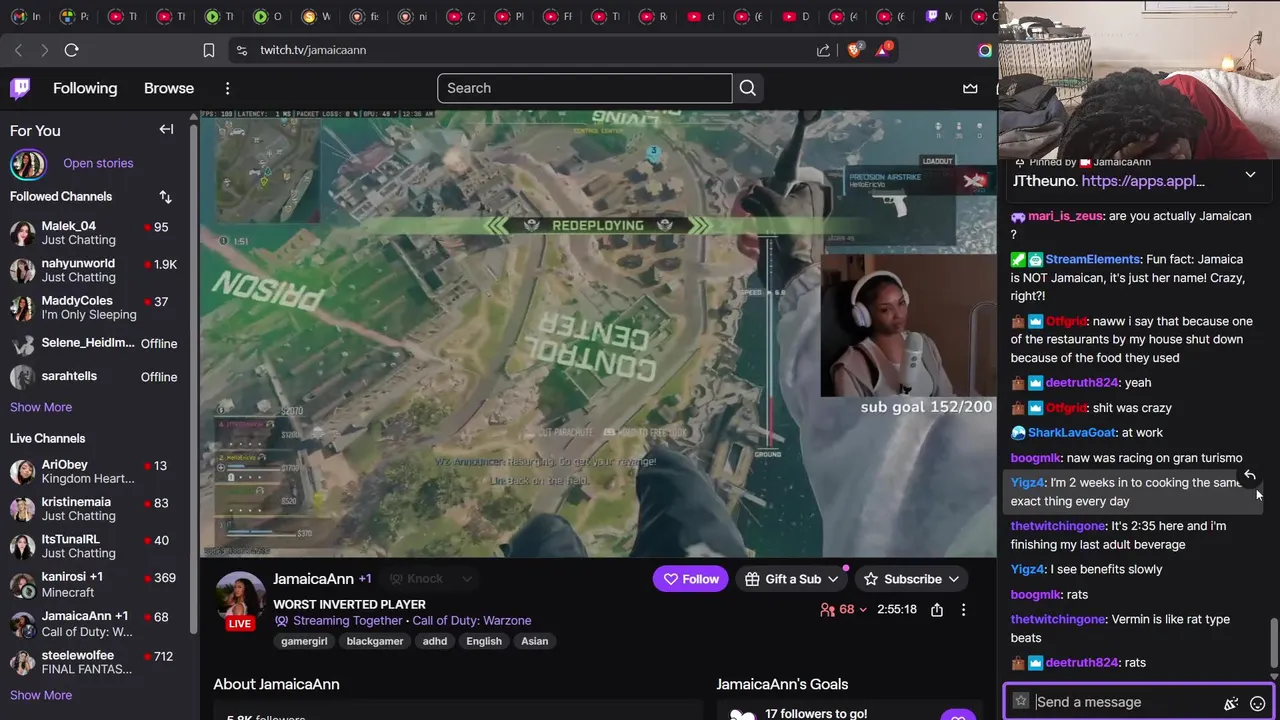Click the browser address bar URL
The width and height of the screenshot is (1280, 720).
click(313, 50)
